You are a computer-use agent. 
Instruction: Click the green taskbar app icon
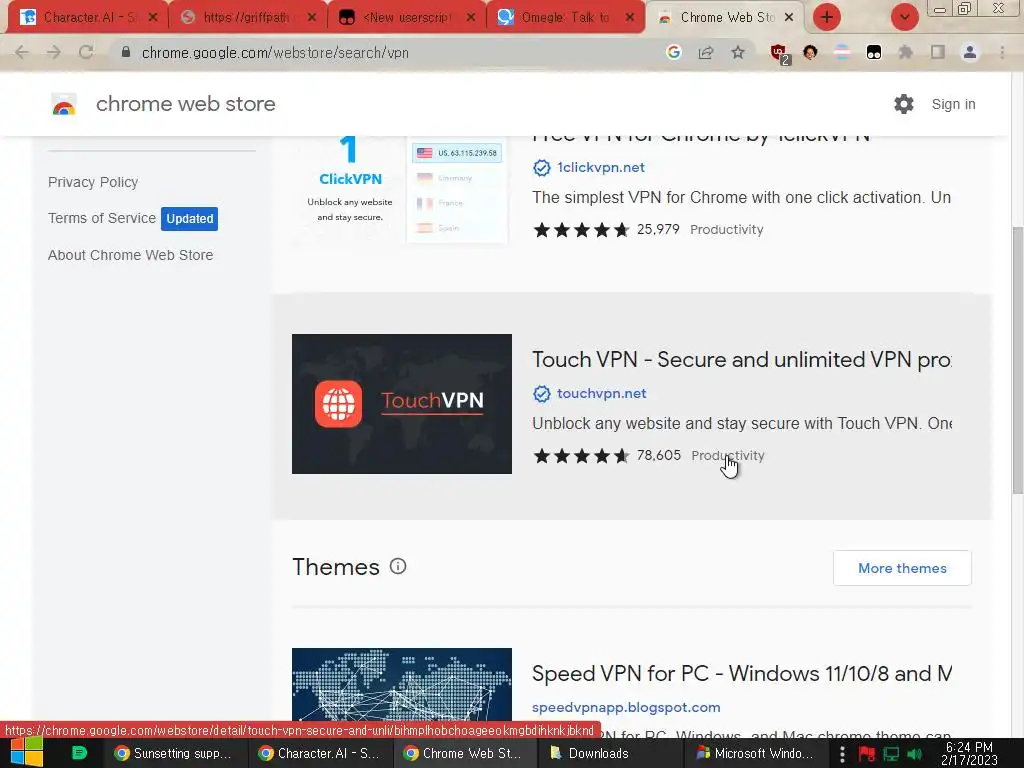click(x=79, y=753)
